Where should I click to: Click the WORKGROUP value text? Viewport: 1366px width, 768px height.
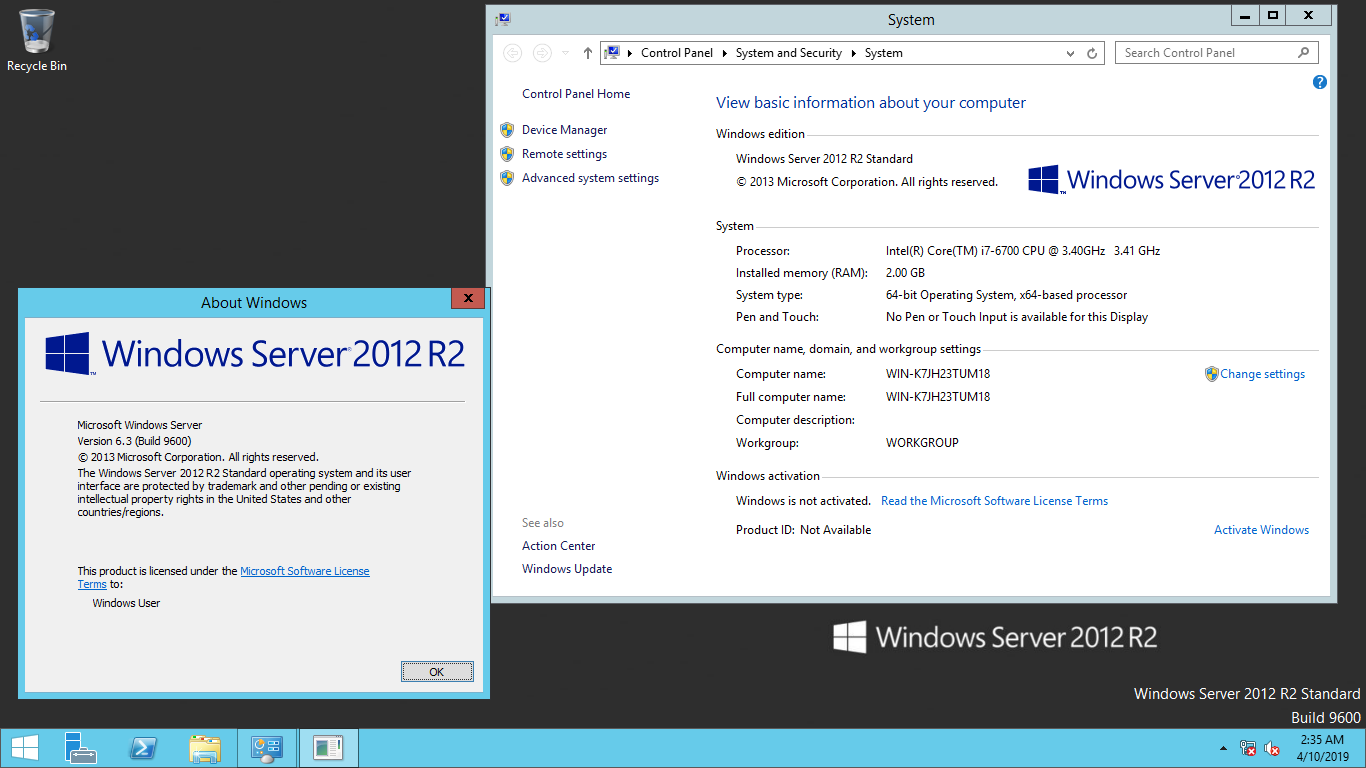point(922,443)
